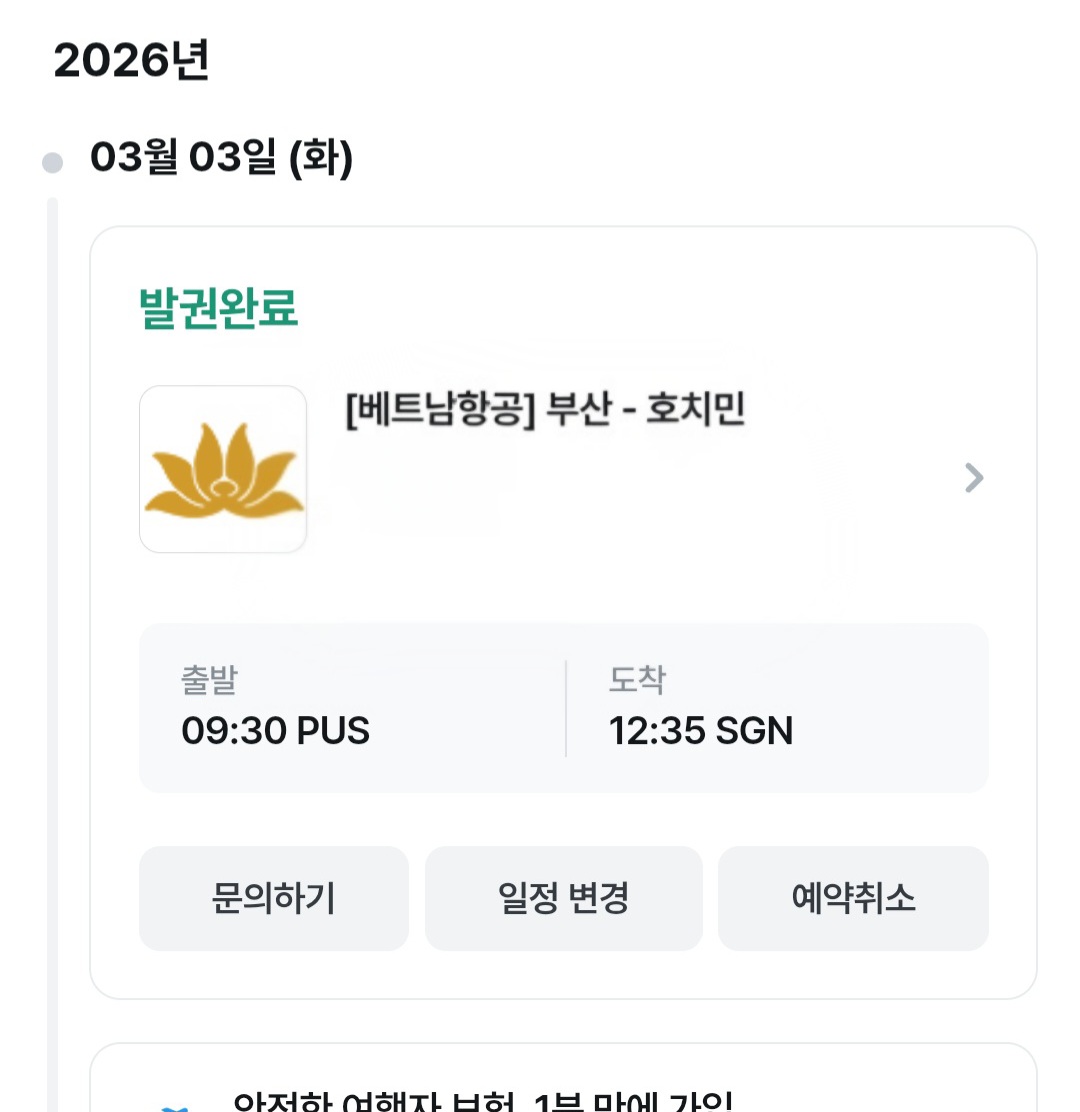Click the 03월 03일 (화) date heading

click(x=221, y=158)
